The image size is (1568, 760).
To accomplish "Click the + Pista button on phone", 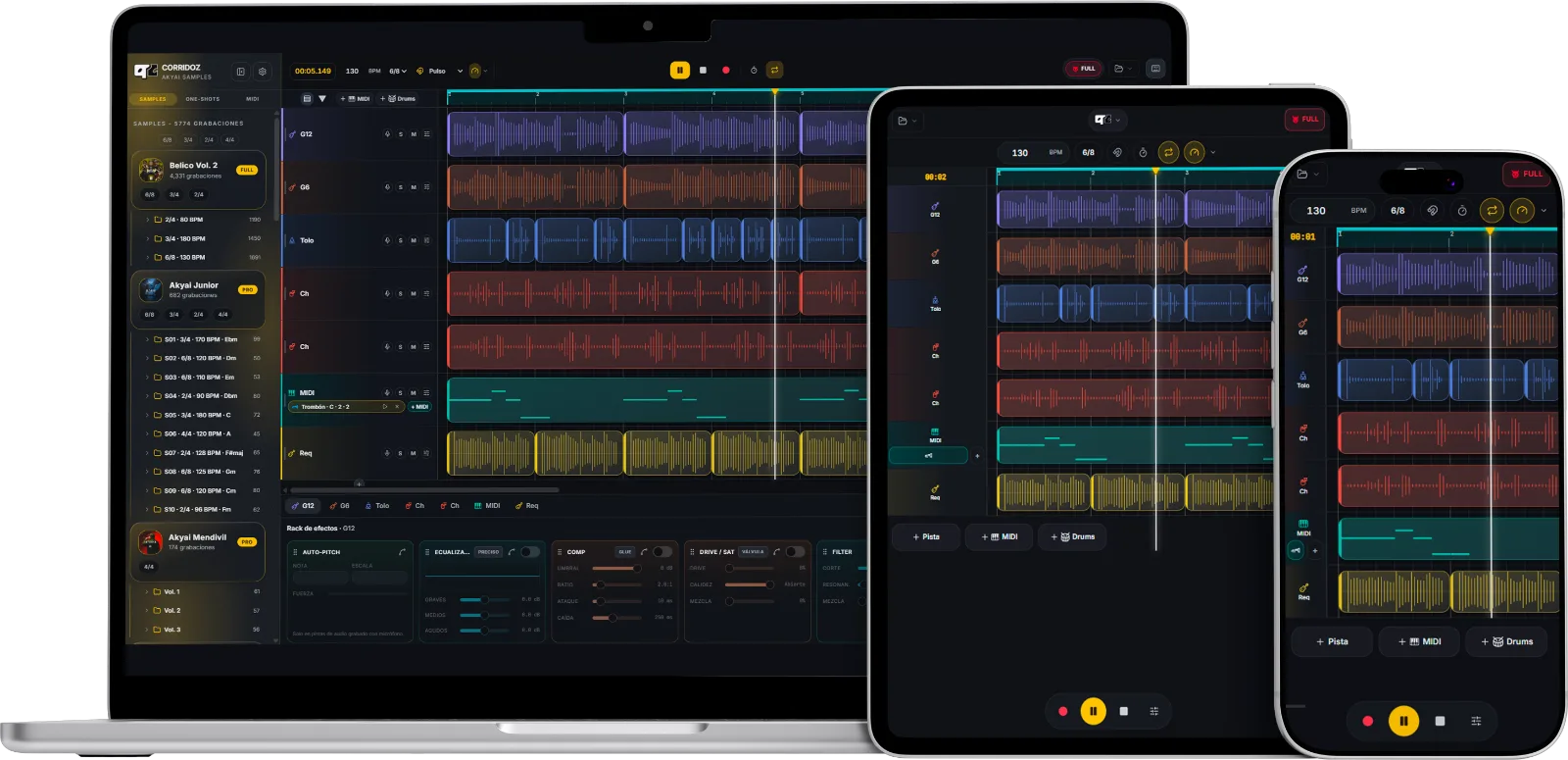I will coord(1332,641).
